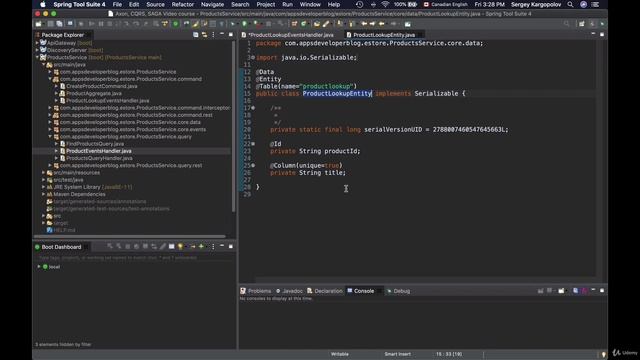The height and width of the screenshot is (360, 640).
Task: Open the Refactor menu
Action: [182, 4]
